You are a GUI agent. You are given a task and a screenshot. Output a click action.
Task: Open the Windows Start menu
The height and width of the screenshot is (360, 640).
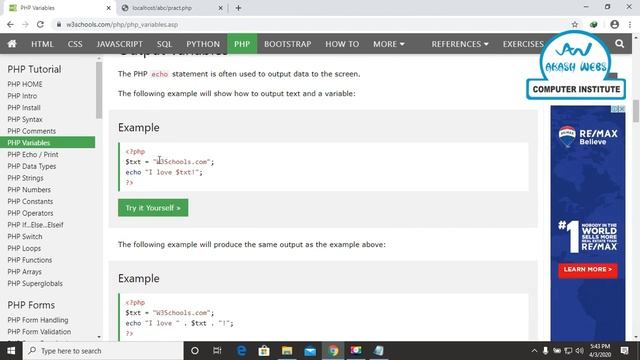[11, 351]
